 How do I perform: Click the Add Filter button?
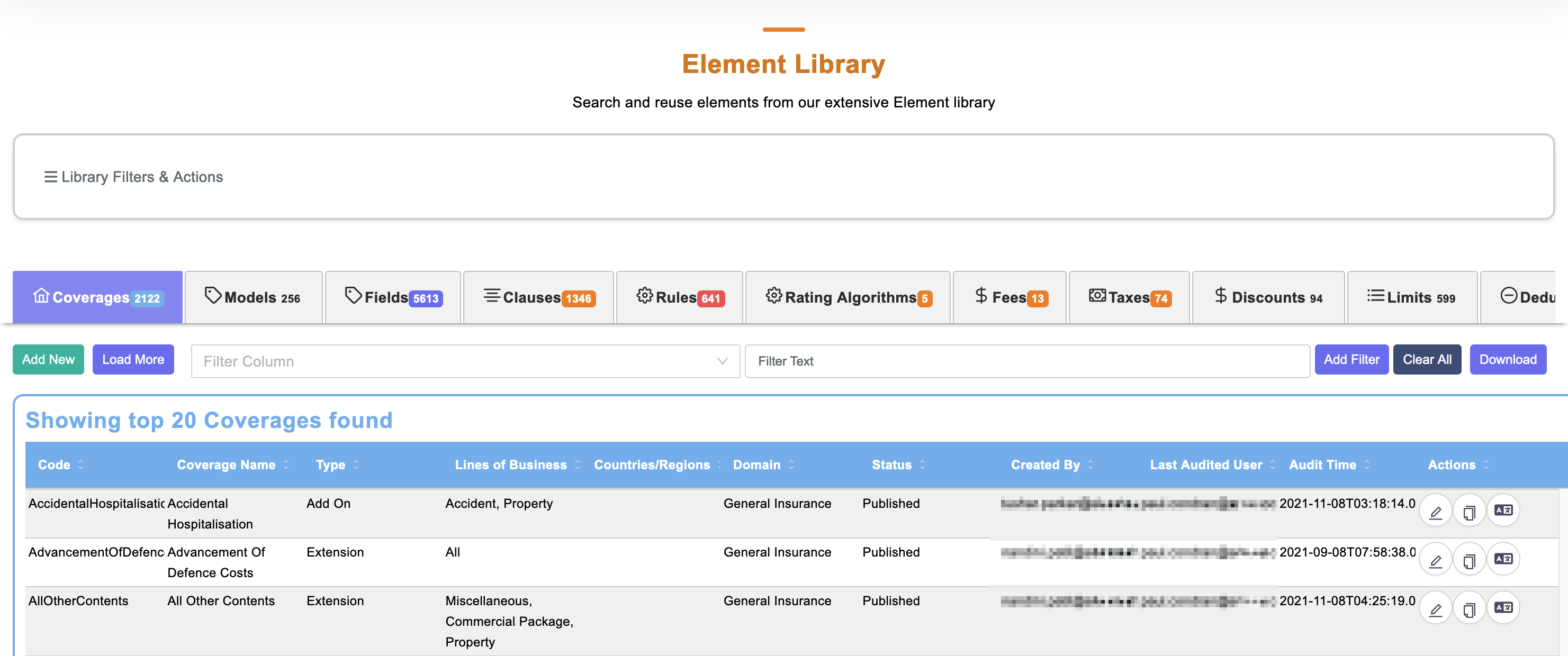coord(1351,360)
